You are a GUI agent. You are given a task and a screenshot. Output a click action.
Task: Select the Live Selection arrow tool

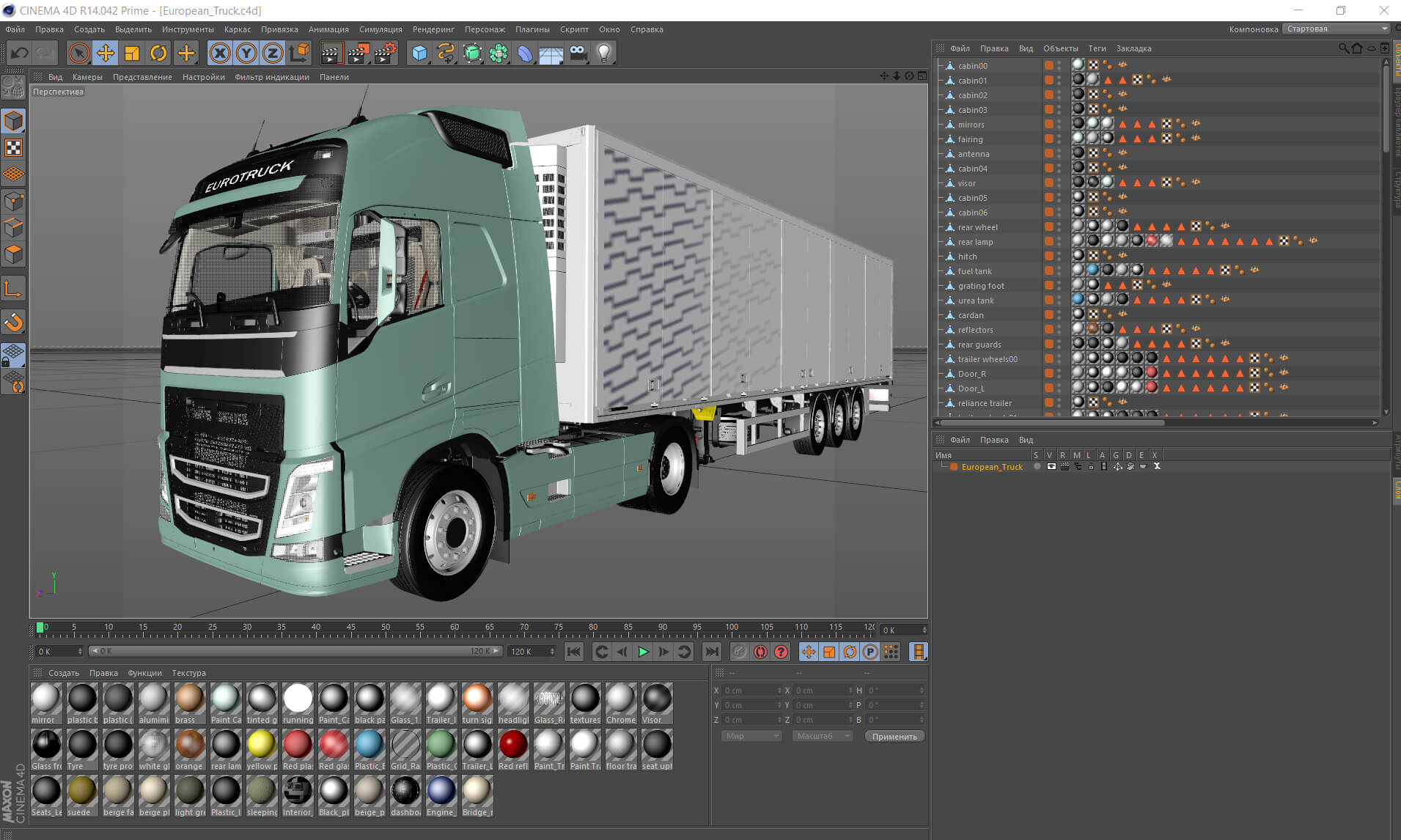79,53
